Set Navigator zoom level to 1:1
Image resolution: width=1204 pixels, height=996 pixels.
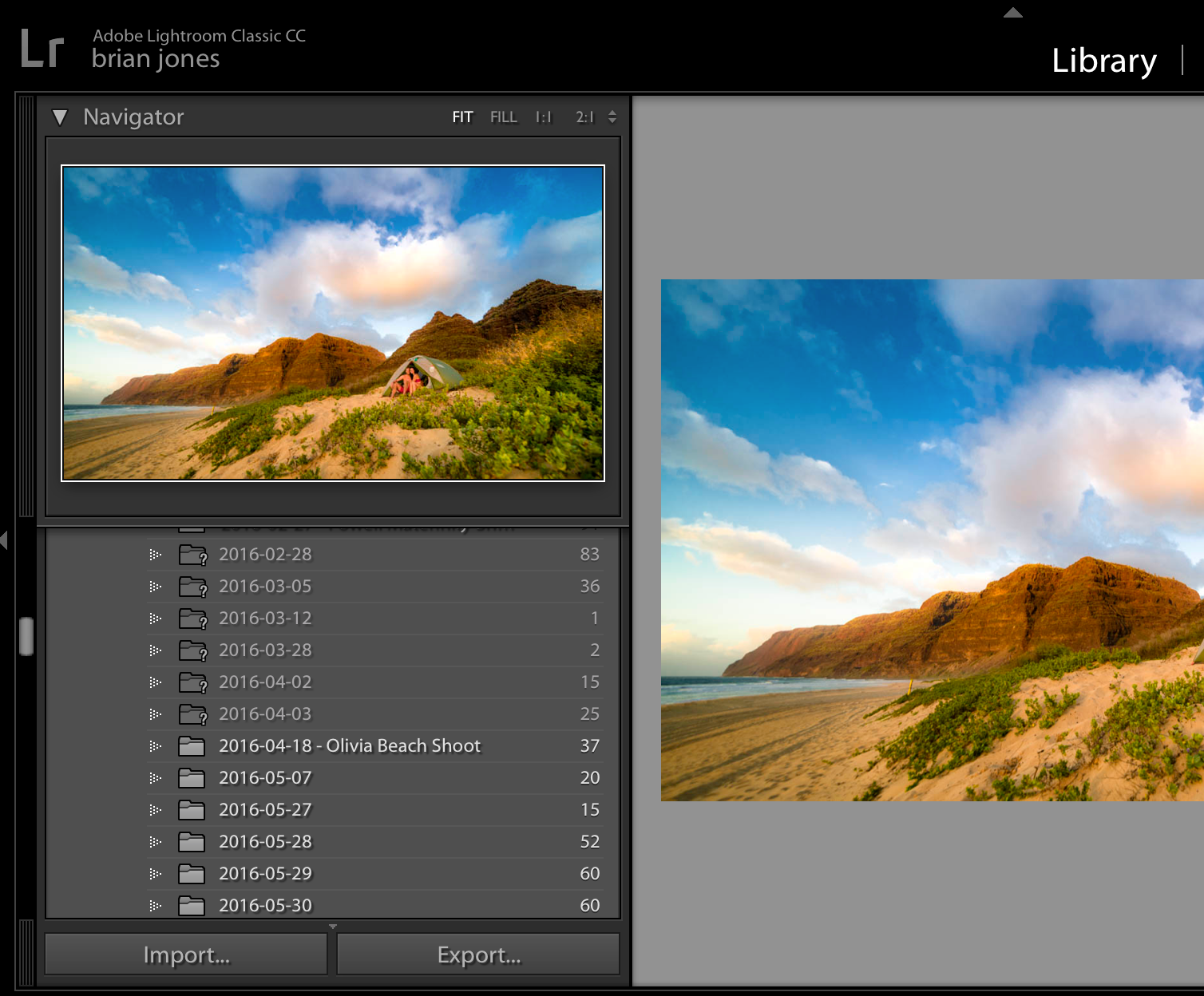tap(544, 117)
